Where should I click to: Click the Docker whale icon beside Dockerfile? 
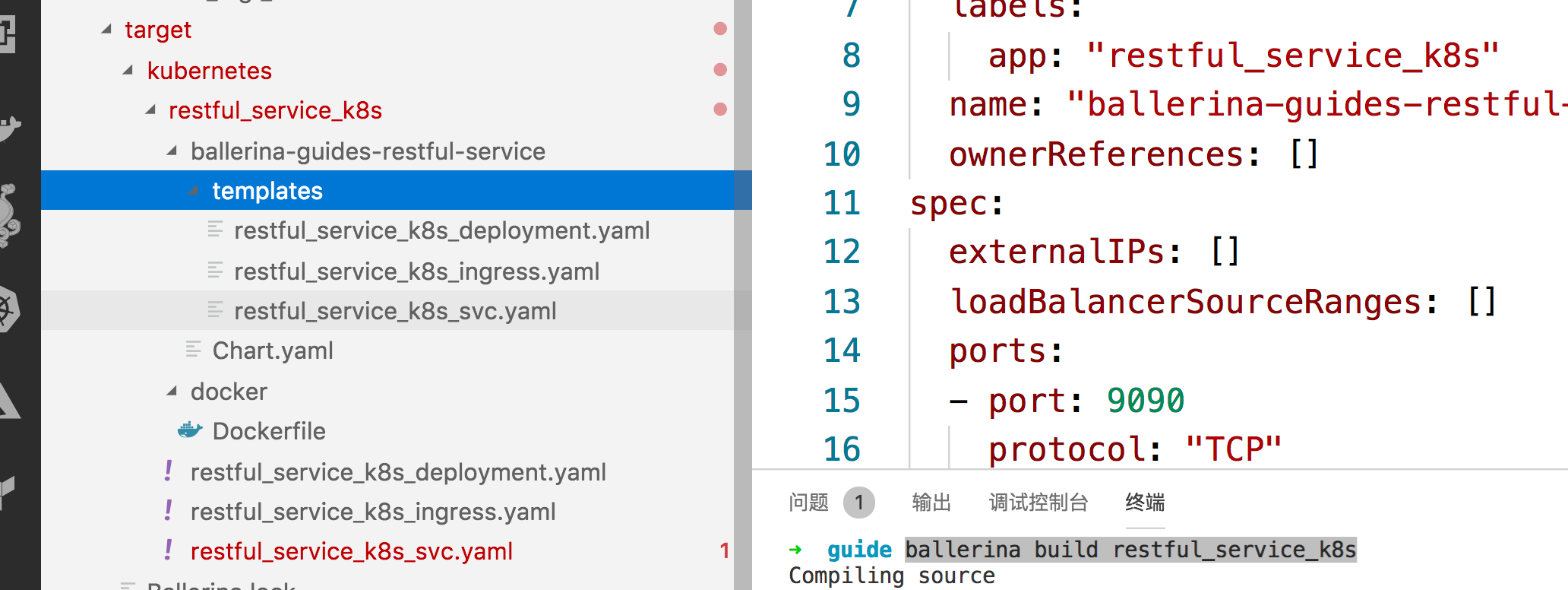190,430
